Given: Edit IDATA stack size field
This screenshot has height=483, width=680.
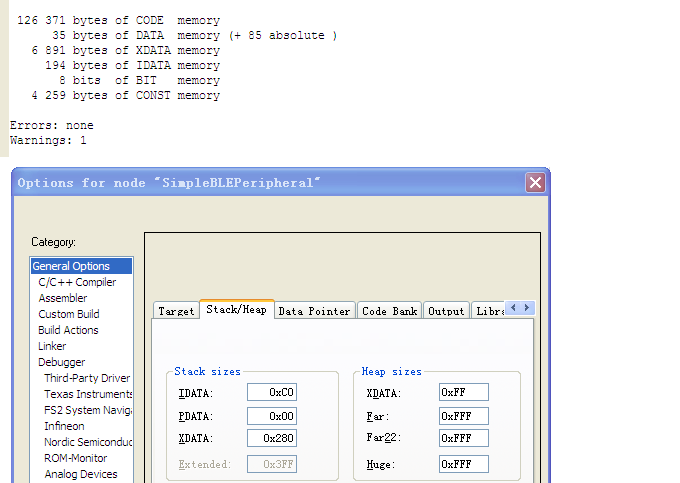Looking at the screenshot, I should pyautogui.click(x=272, y=392).
